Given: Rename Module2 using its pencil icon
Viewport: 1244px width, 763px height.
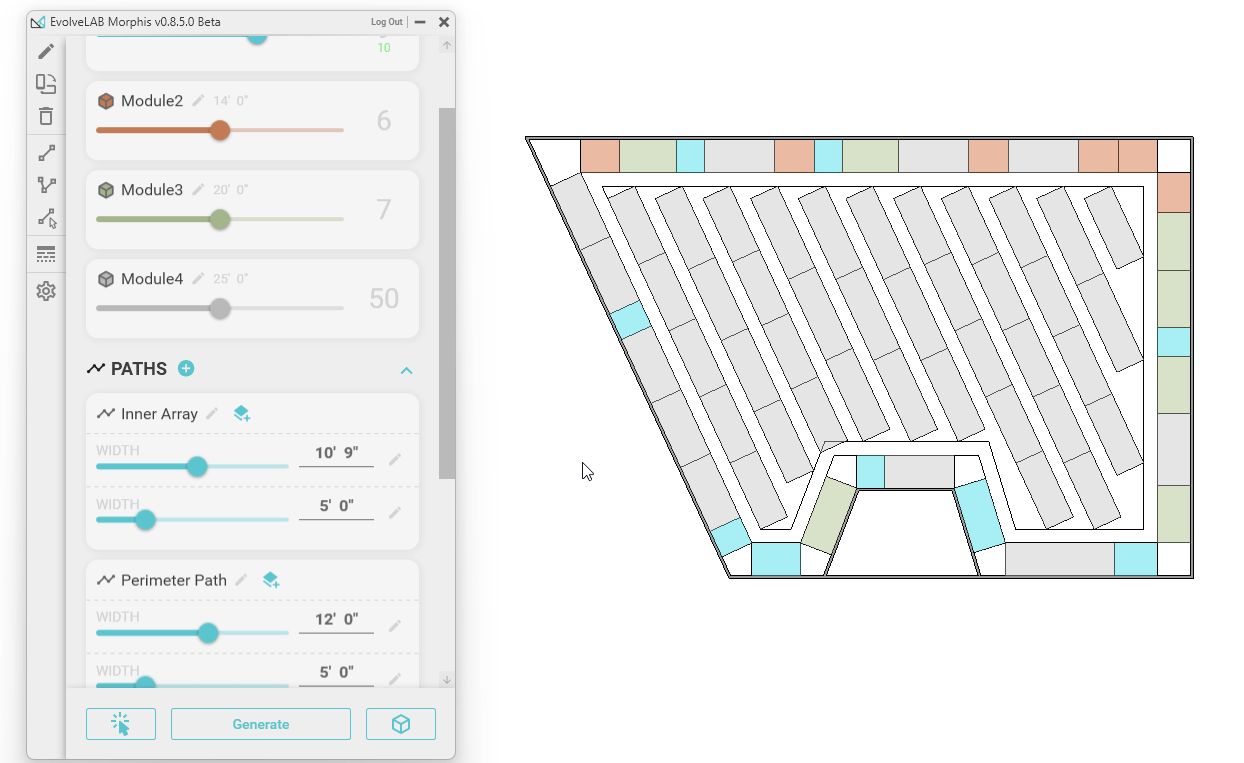Looking at the screenshot, I should [x=199, y=101].
